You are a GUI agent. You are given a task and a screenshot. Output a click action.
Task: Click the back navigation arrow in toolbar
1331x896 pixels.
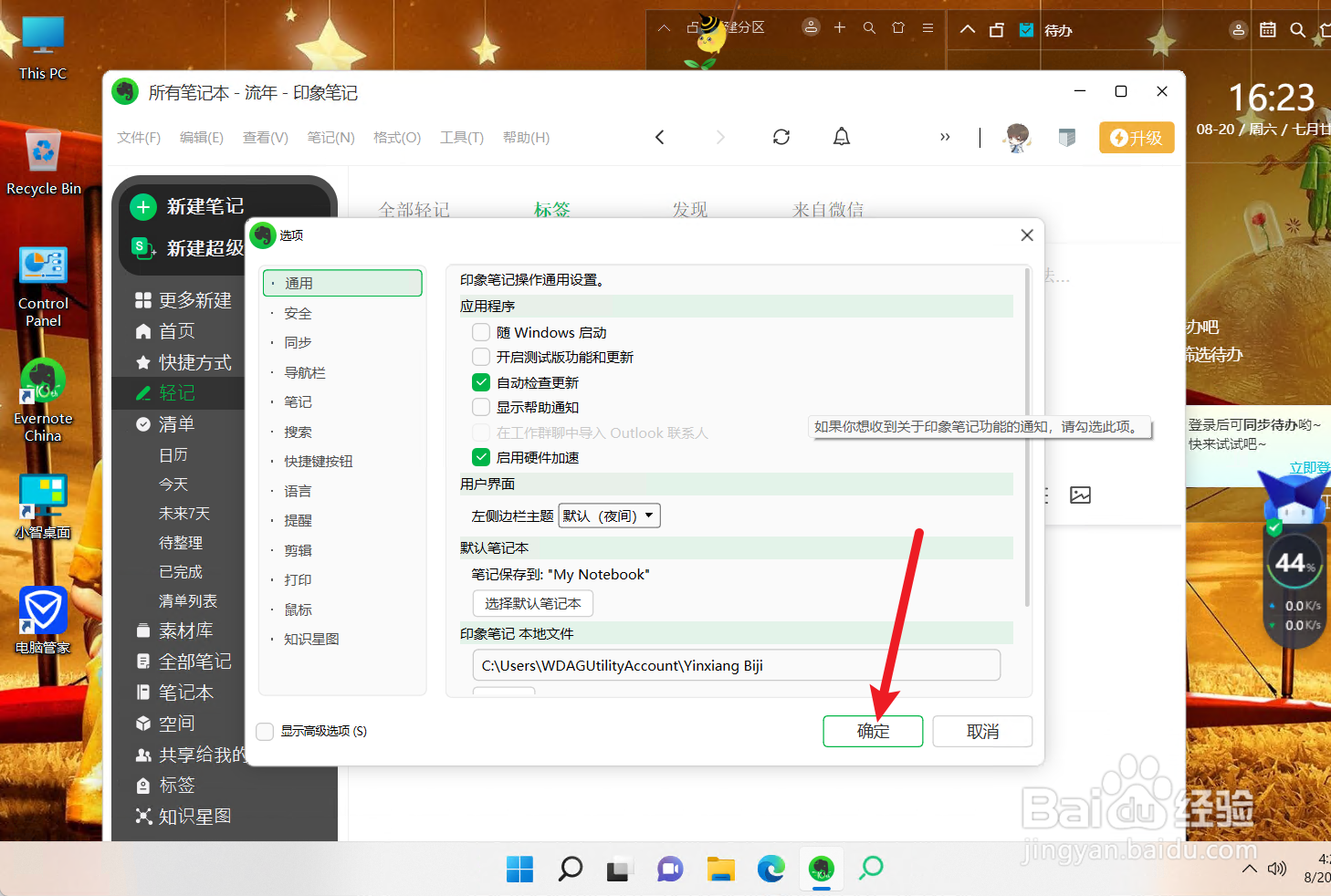click(x=659, y=137)
